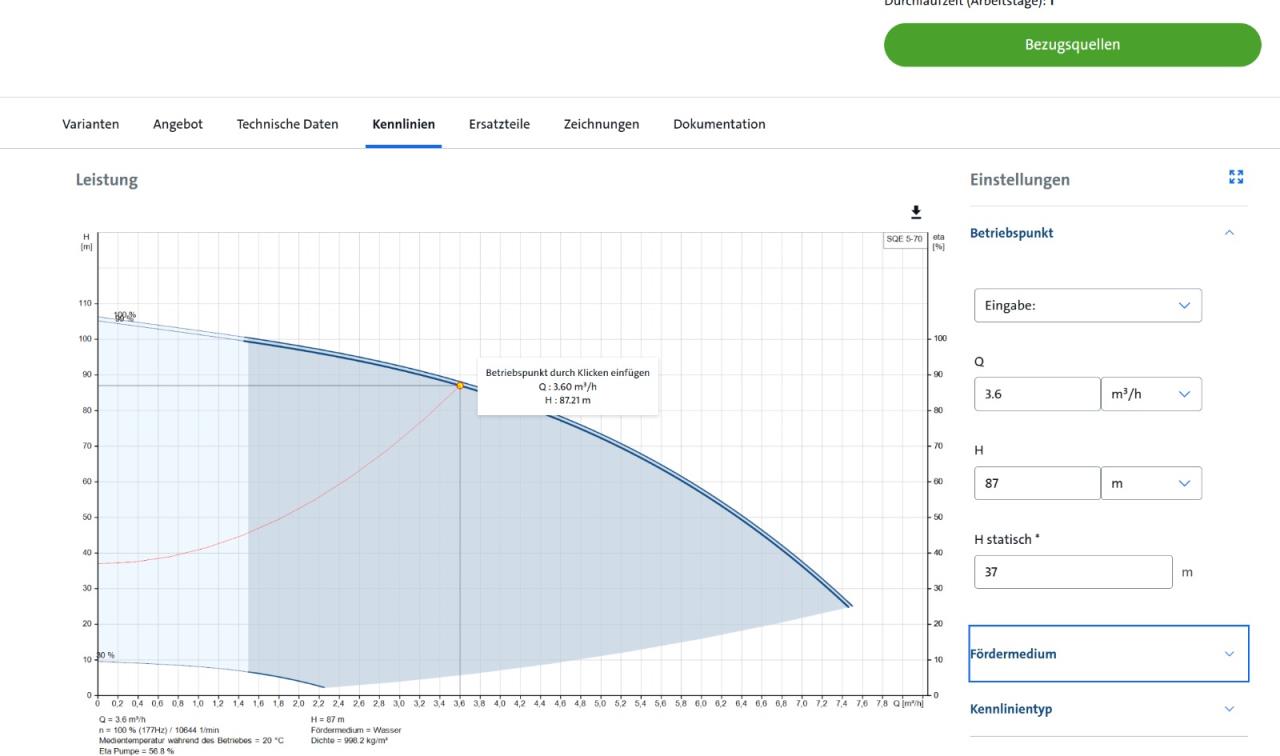This screenshot has height=756, width=1280.
Task: Click the download chart icon
Action: (915, 212)
